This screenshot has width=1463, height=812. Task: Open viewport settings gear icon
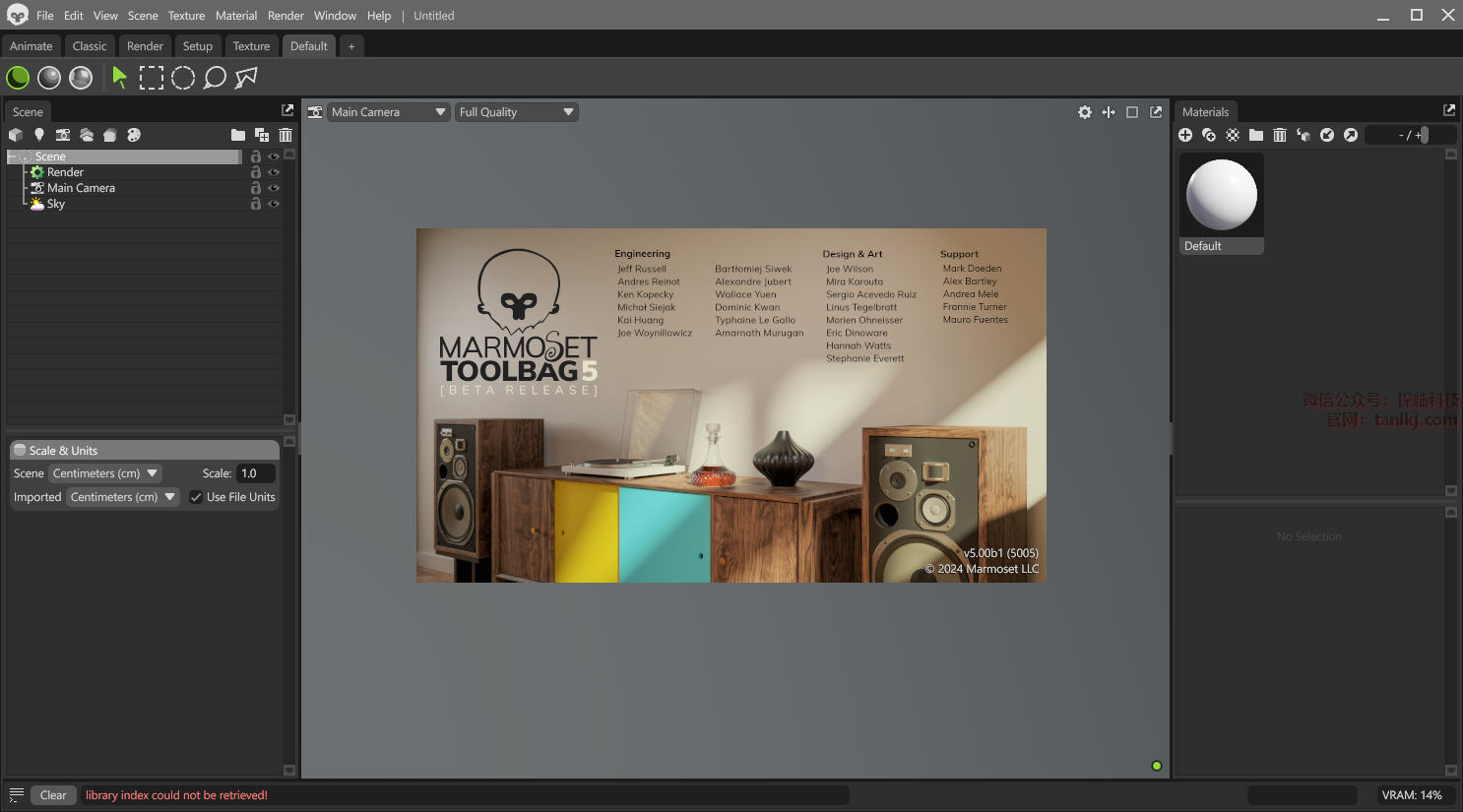[1085, 112]
